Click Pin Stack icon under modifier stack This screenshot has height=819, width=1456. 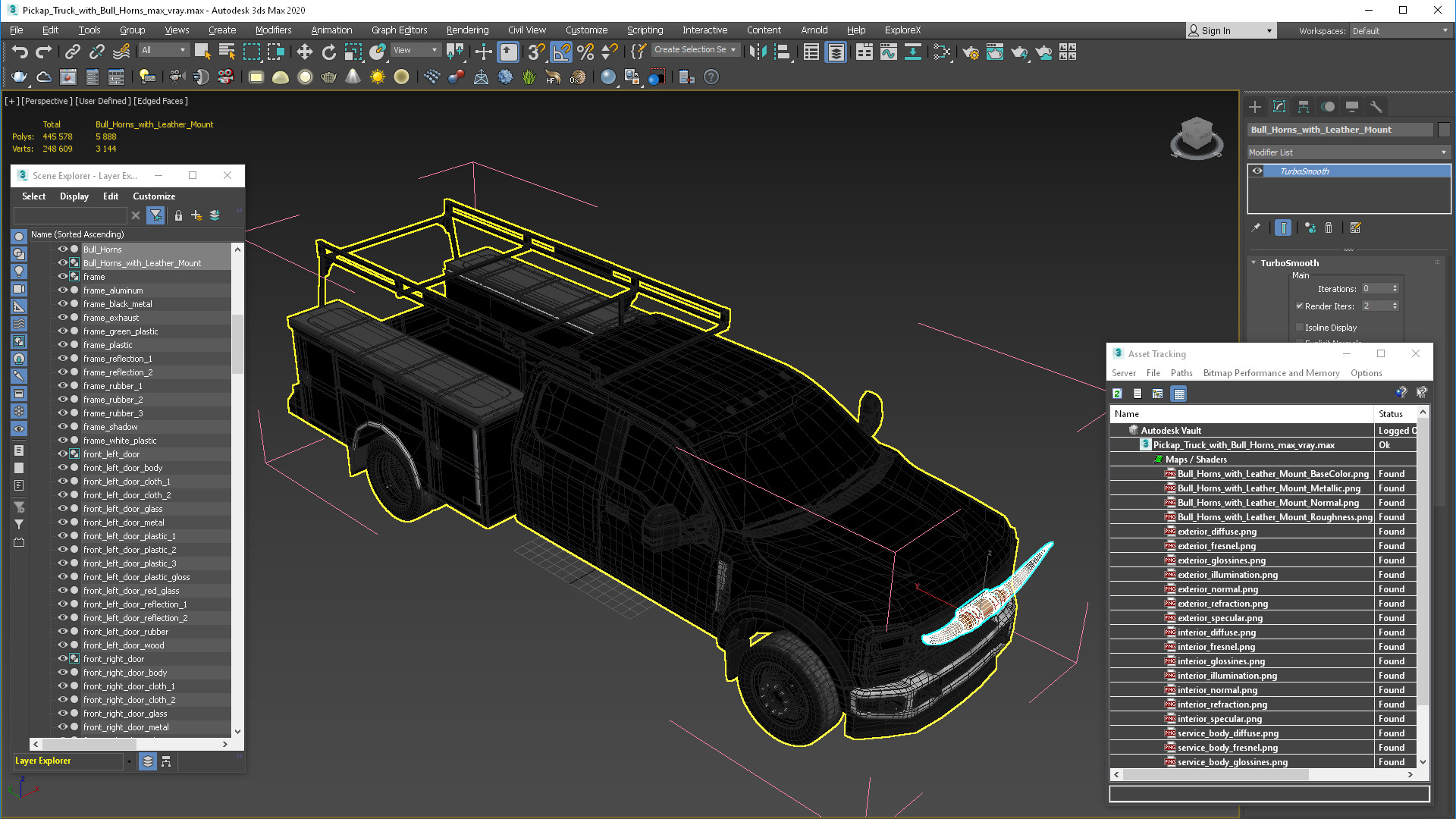(1256, 227)
